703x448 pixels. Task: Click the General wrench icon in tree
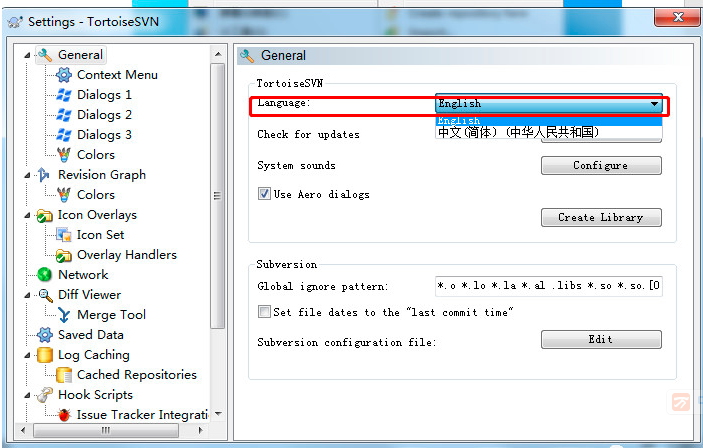[x=45, y=55]
